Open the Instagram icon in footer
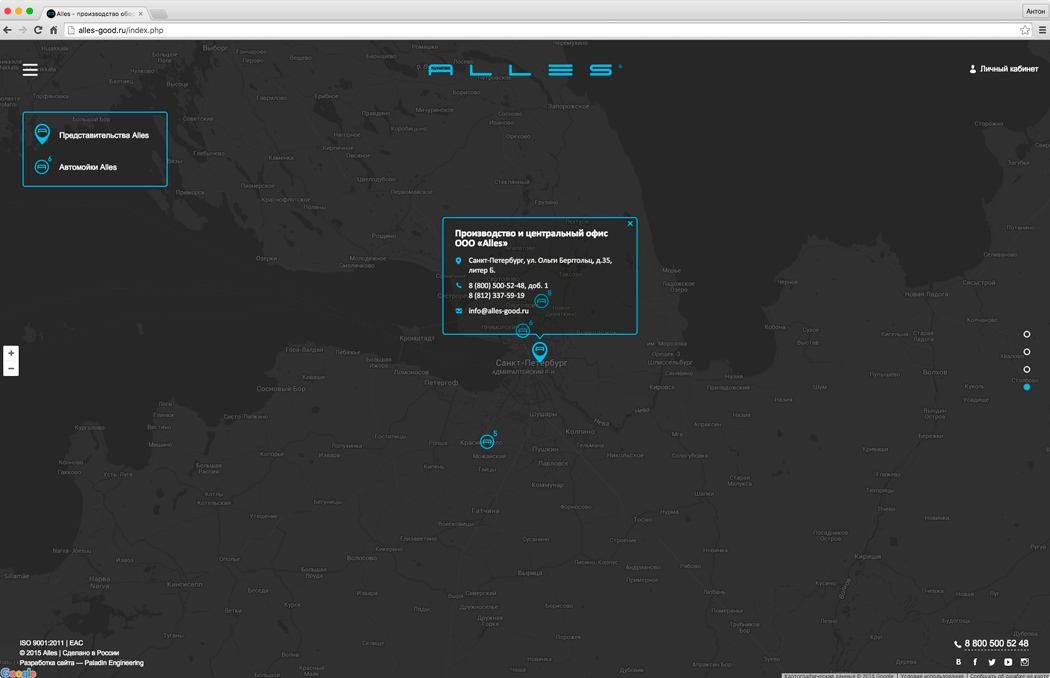1050x678 pixels. click(1024, 662)
